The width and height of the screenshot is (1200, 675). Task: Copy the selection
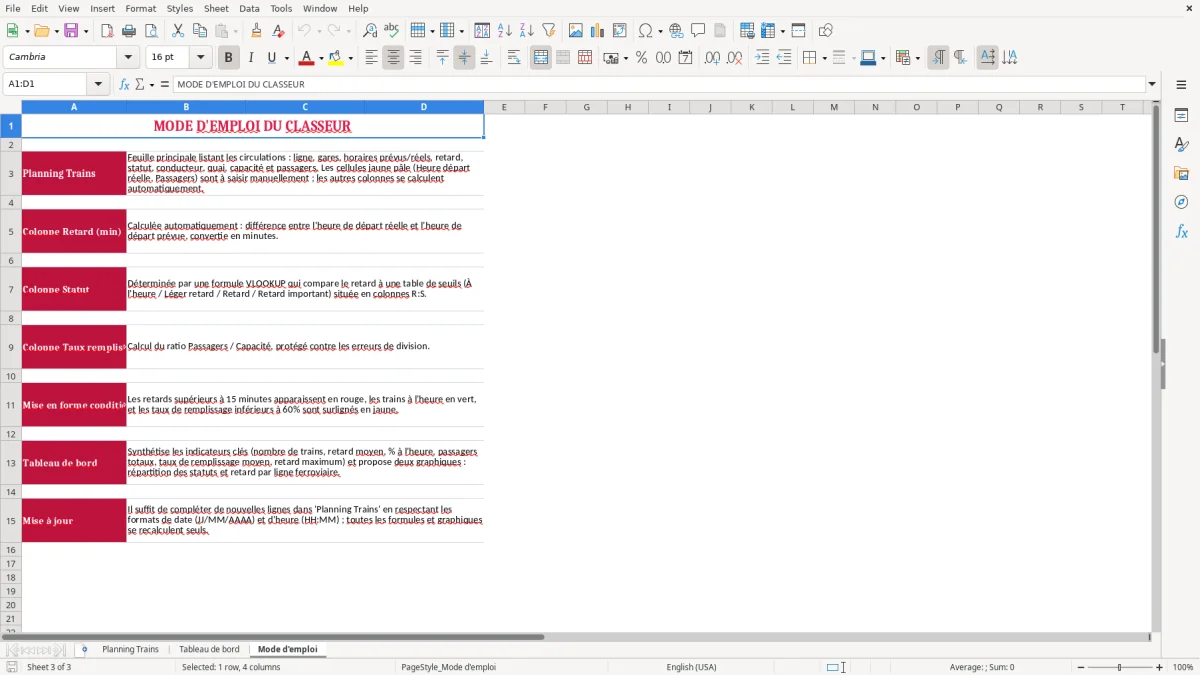[200, 31]
